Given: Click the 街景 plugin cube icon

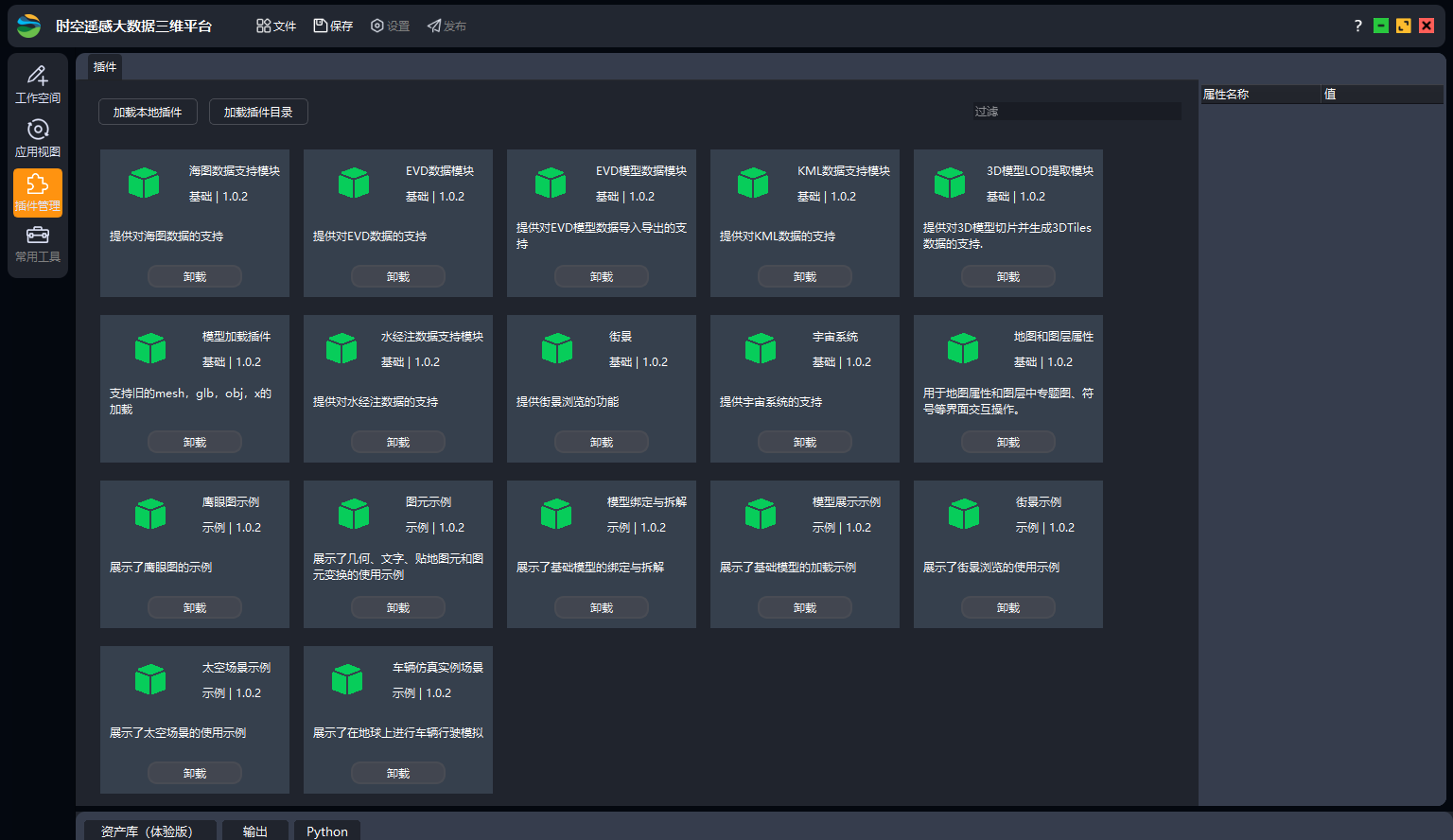Looking at the screenshot, I should pos(556,348).
